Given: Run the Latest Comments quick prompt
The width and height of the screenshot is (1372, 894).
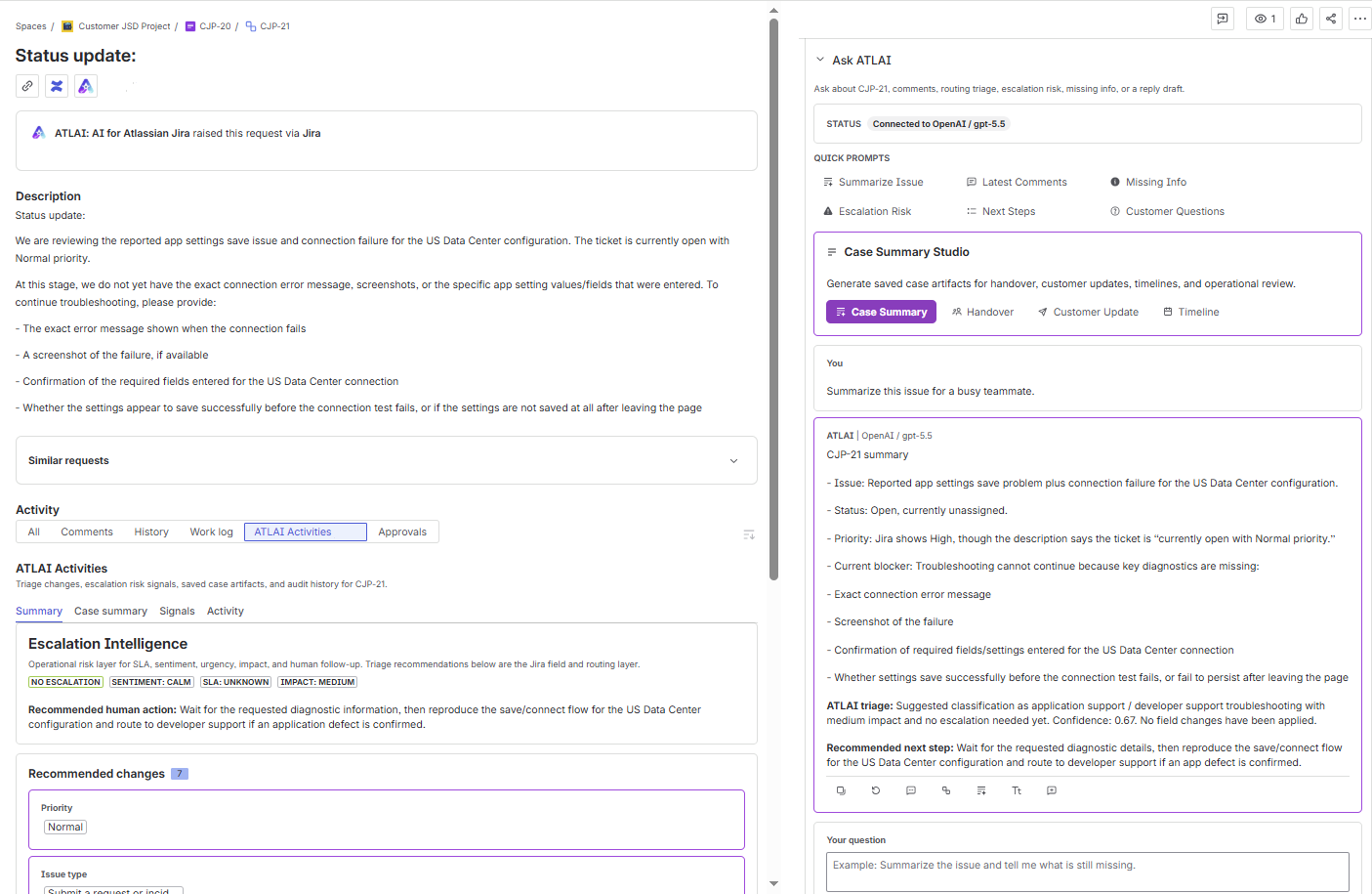Looking at the screenshot, I should [1017, 182].
